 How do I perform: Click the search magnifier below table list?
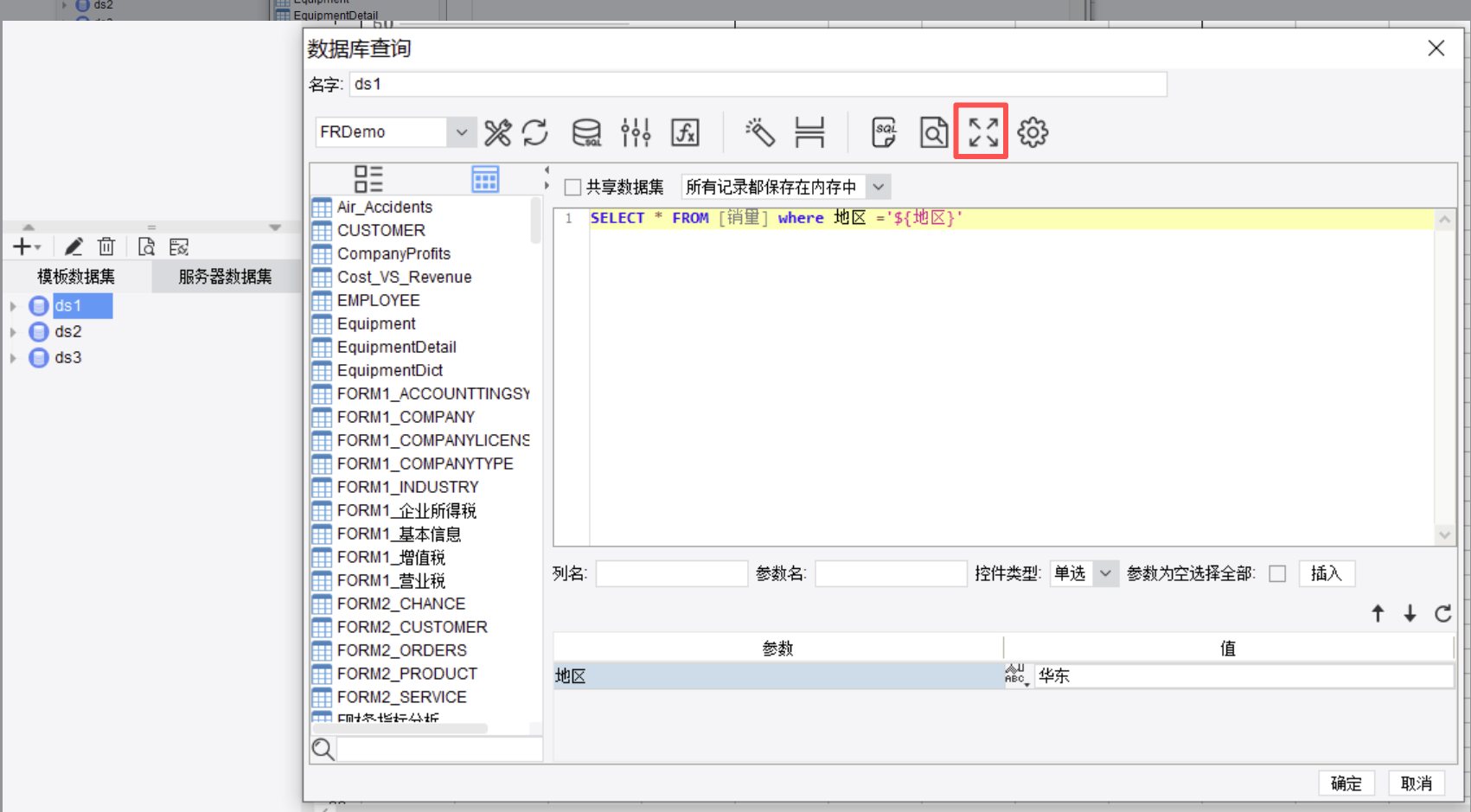click(x=323, y=749)
